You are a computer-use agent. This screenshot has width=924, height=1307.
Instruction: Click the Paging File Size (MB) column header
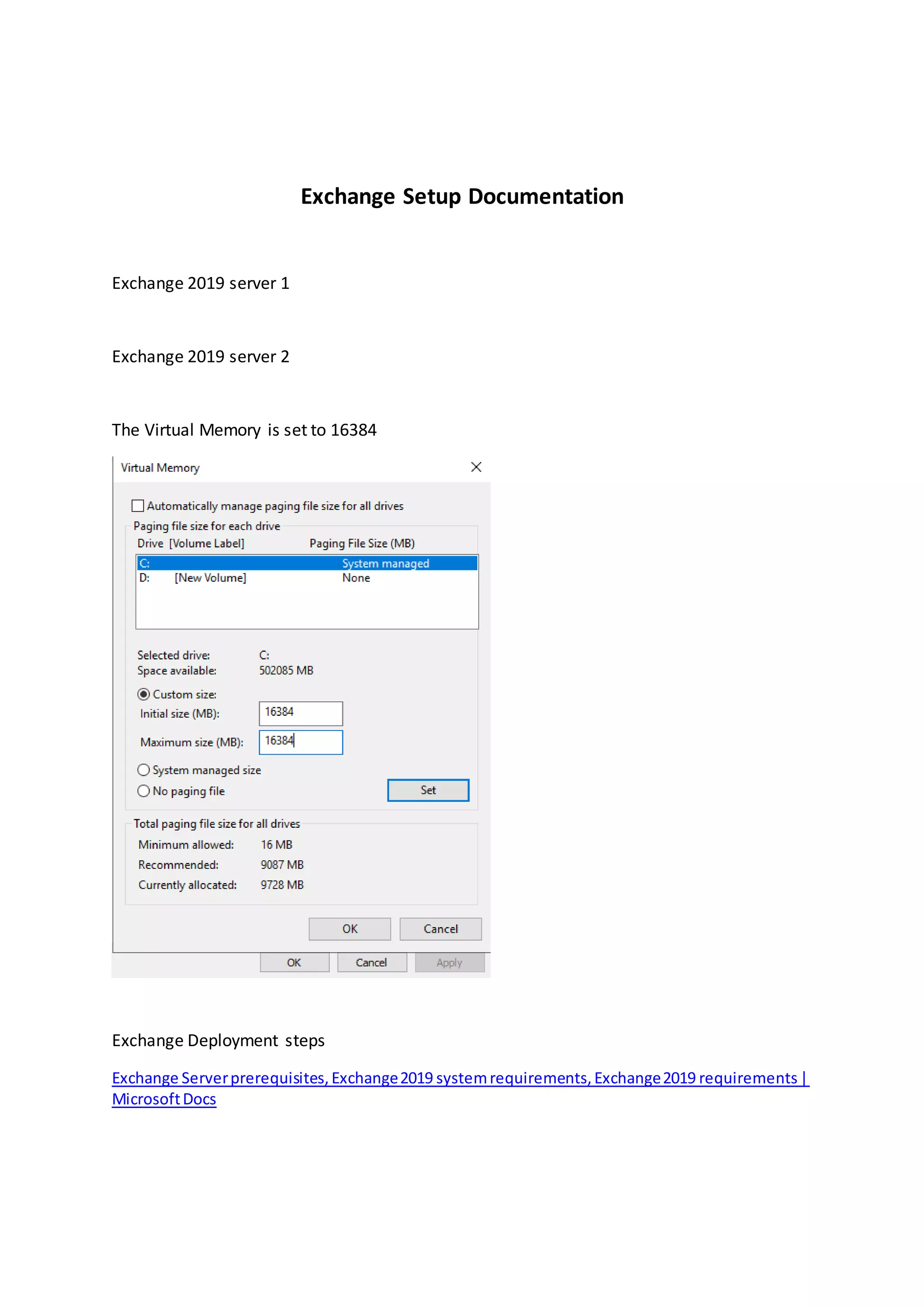point(362,544)
